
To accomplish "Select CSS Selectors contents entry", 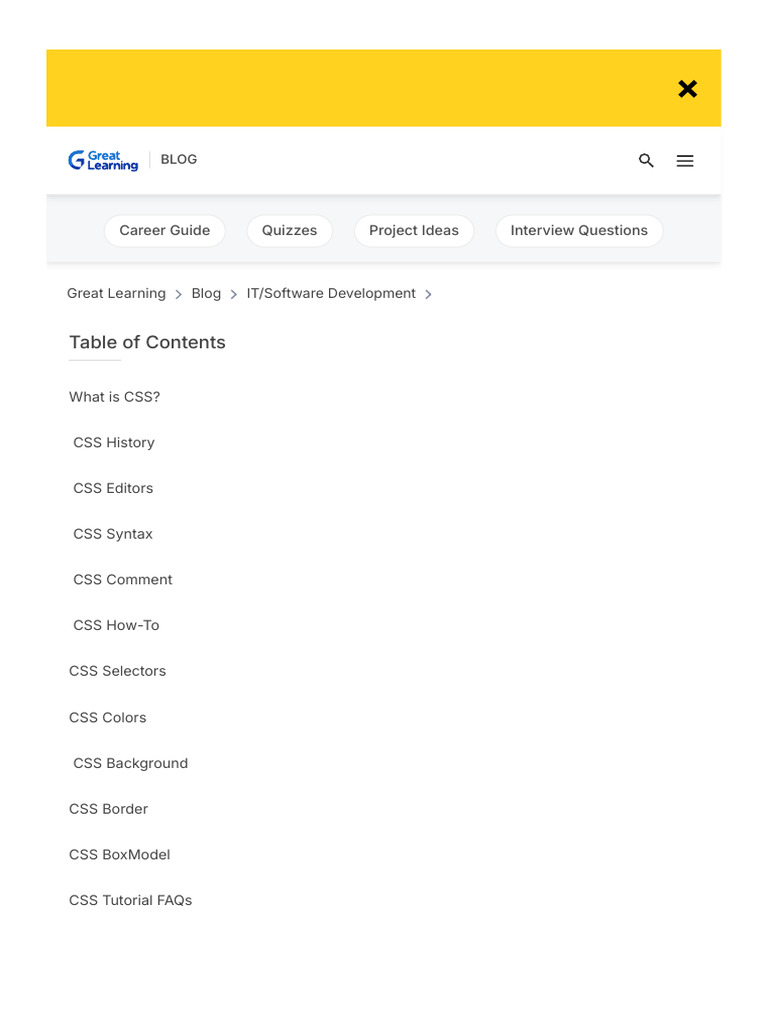I will click(118, 671).
